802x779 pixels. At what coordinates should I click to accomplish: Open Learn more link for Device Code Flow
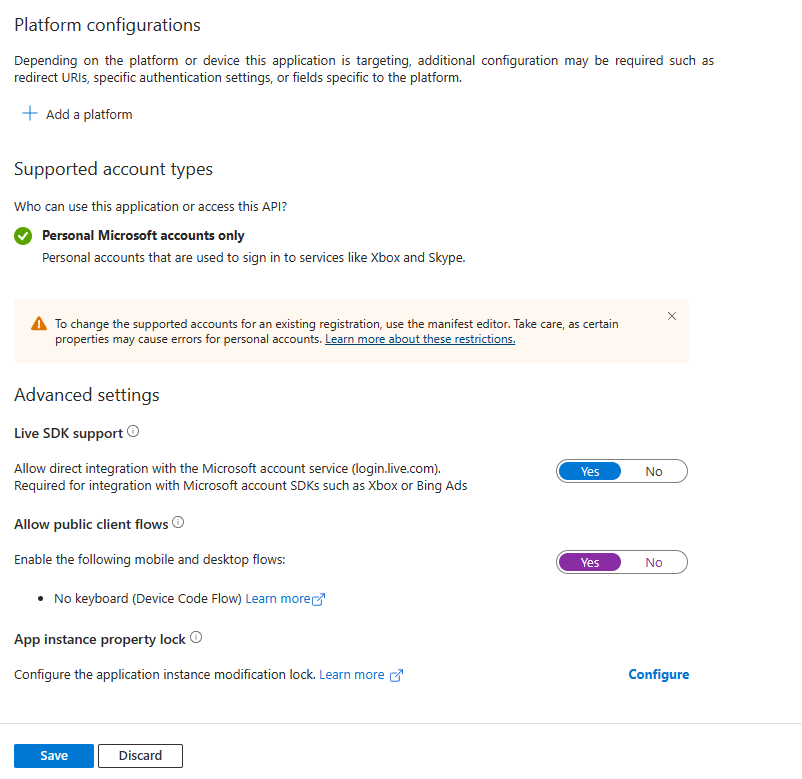[x=277, y=599]
